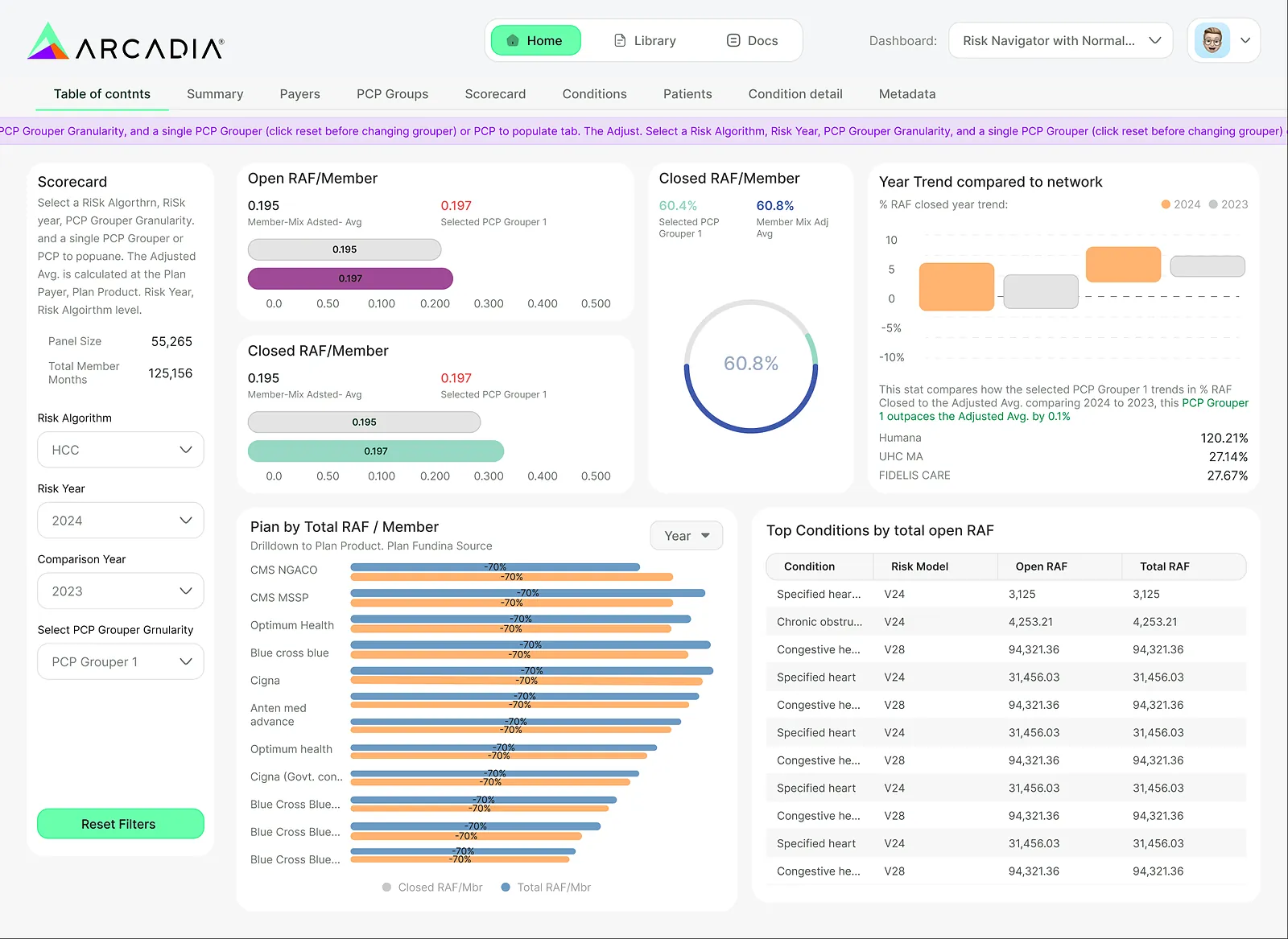
Task: Open Library via its document icon
Action: coord(620,40)
